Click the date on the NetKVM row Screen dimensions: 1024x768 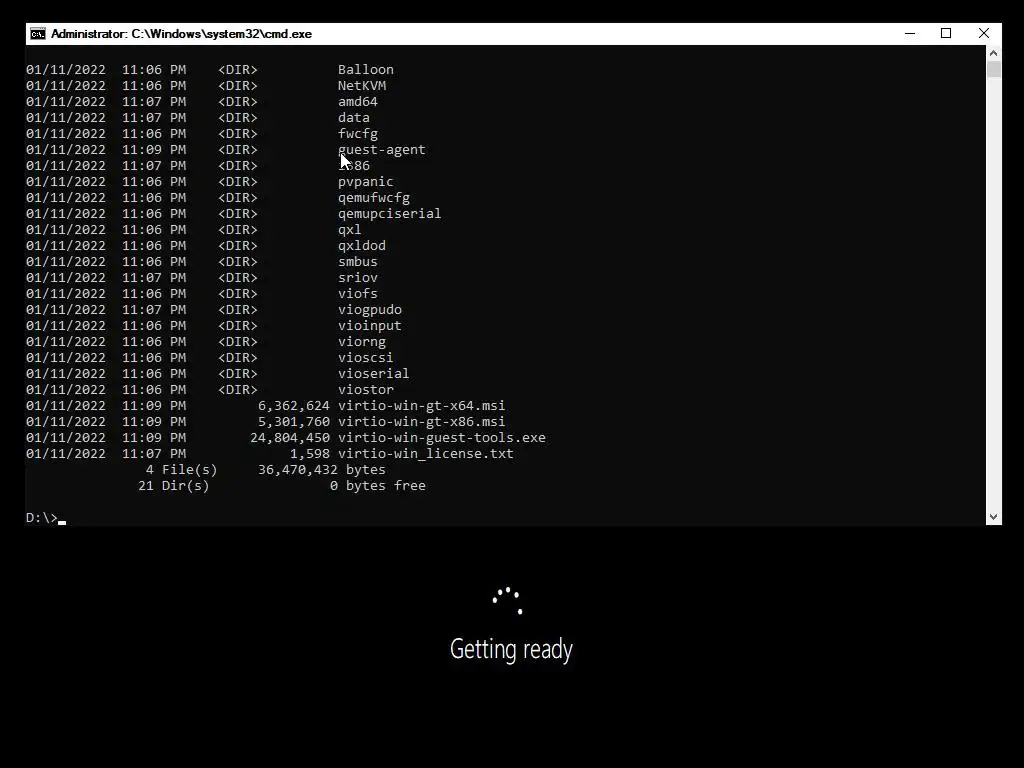click(x=66, y=86)
